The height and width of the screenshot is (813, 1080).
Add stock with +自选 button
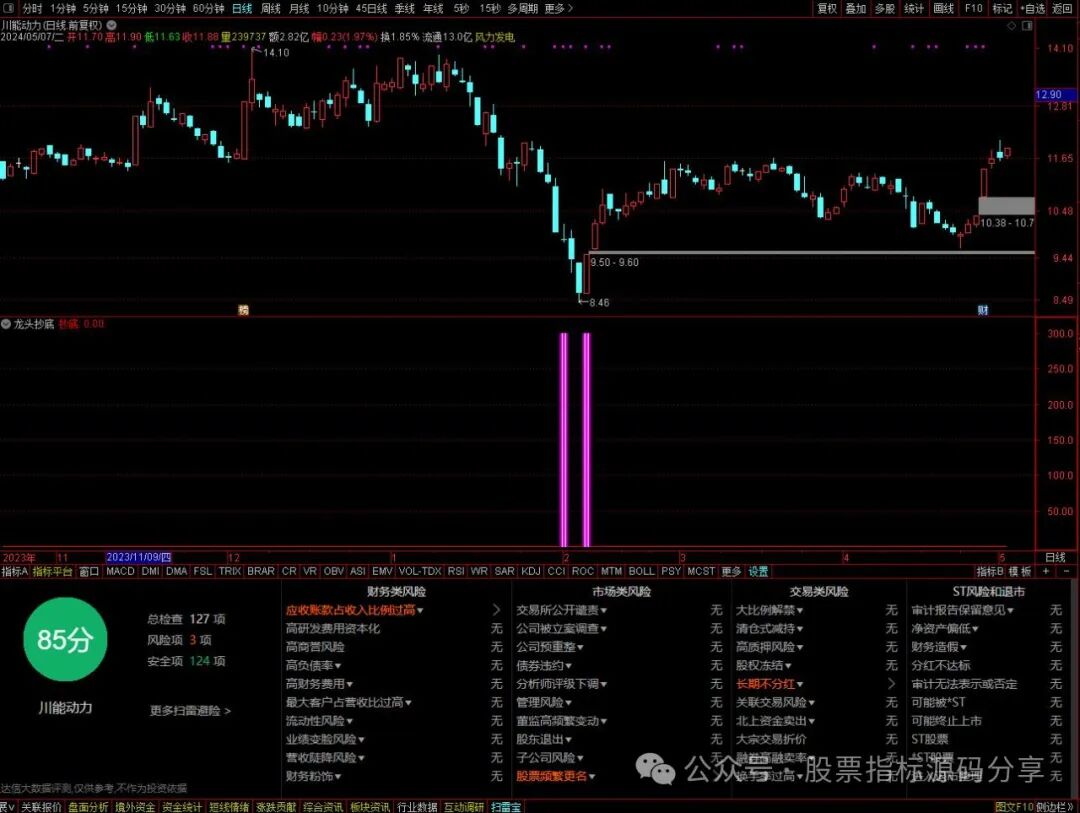(1033, 8)
